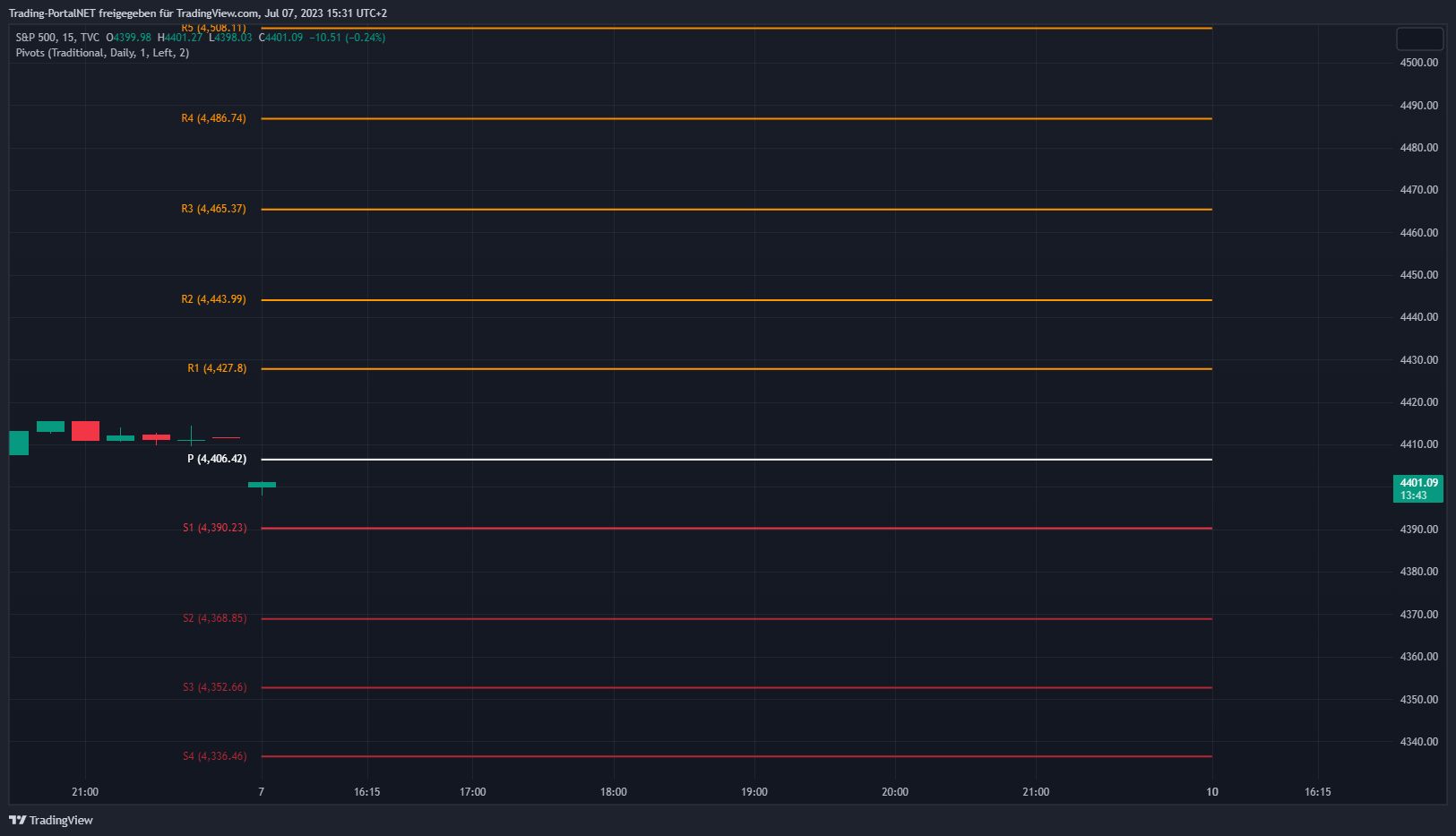
Task: Select the latest green candle below pivot line
Action: point(262,485)
